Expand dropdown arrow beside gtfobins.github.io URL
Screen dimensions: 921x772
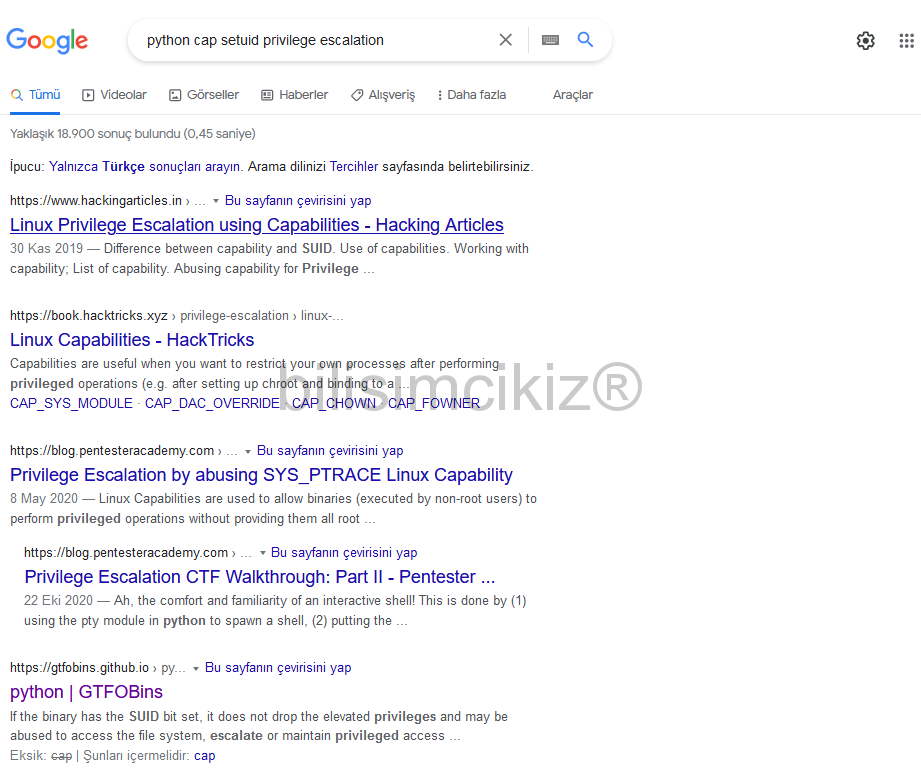196,668
